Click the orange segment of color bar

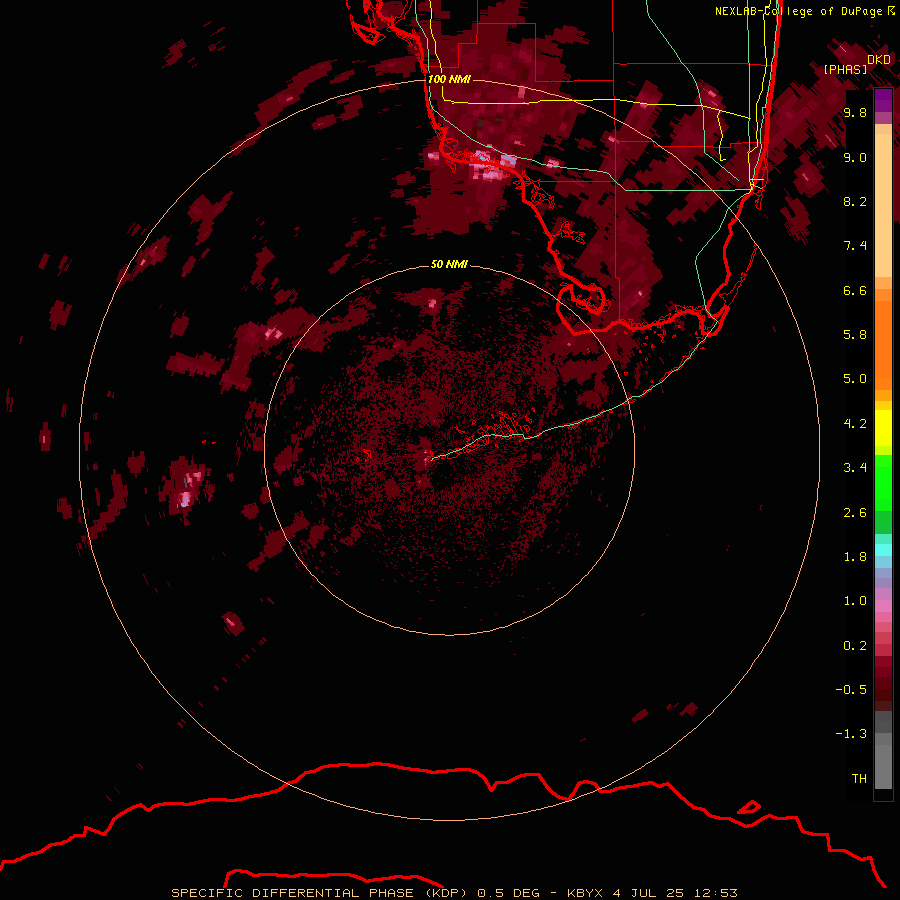click(x=883, y=344)
